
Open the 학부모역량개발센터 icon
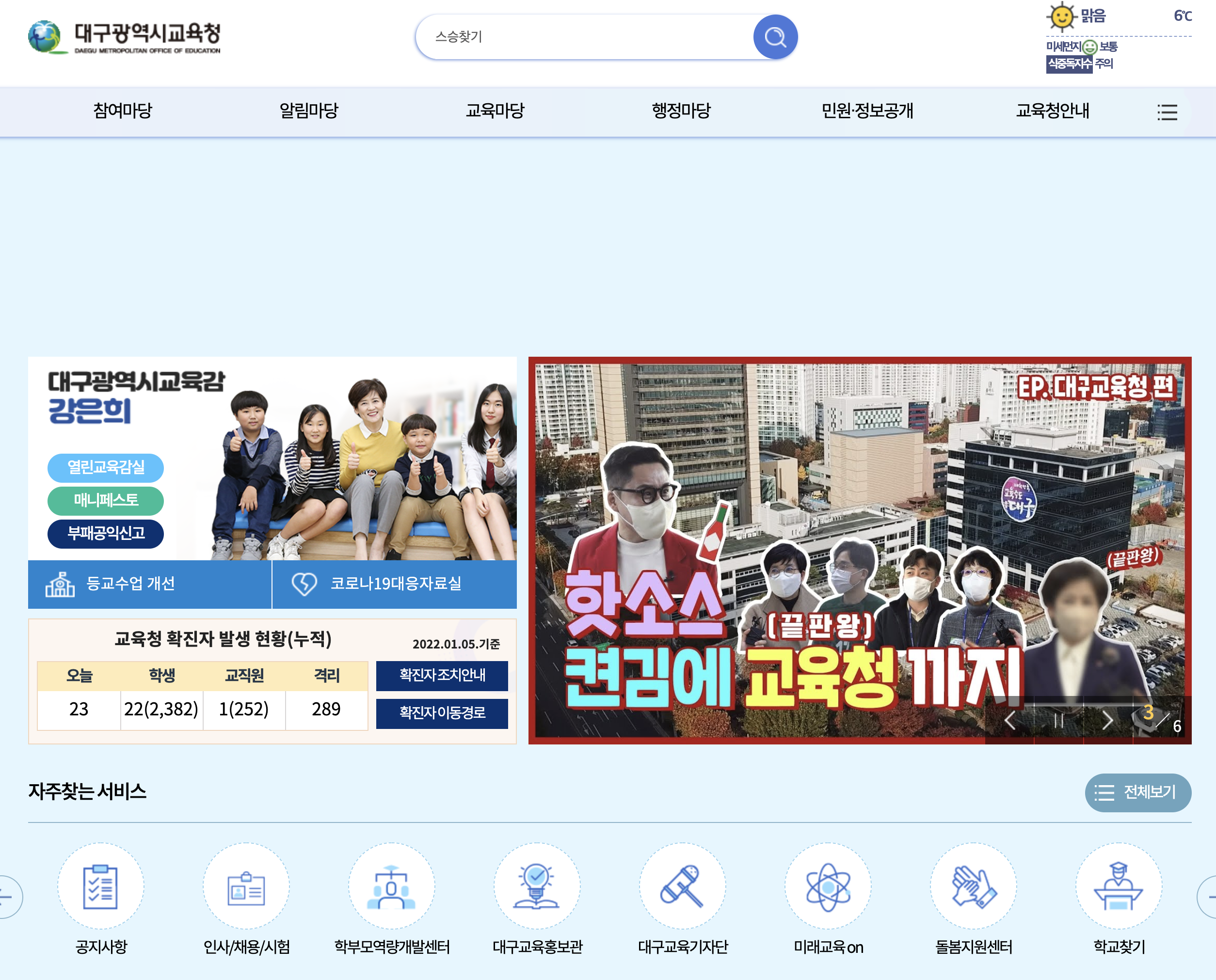(x=391, y=887)
